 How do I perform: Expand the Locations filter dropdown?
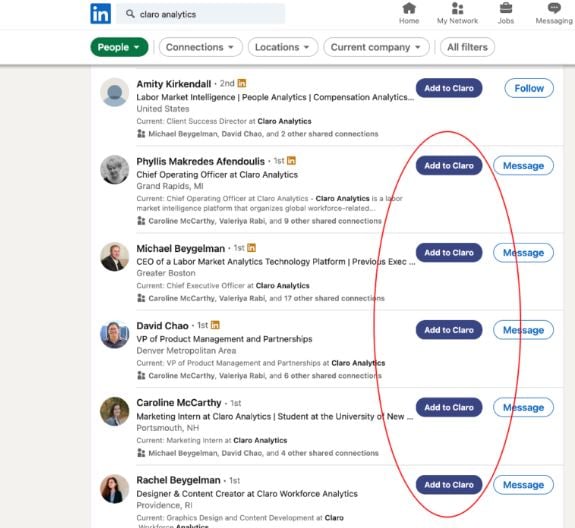(283, 47)
